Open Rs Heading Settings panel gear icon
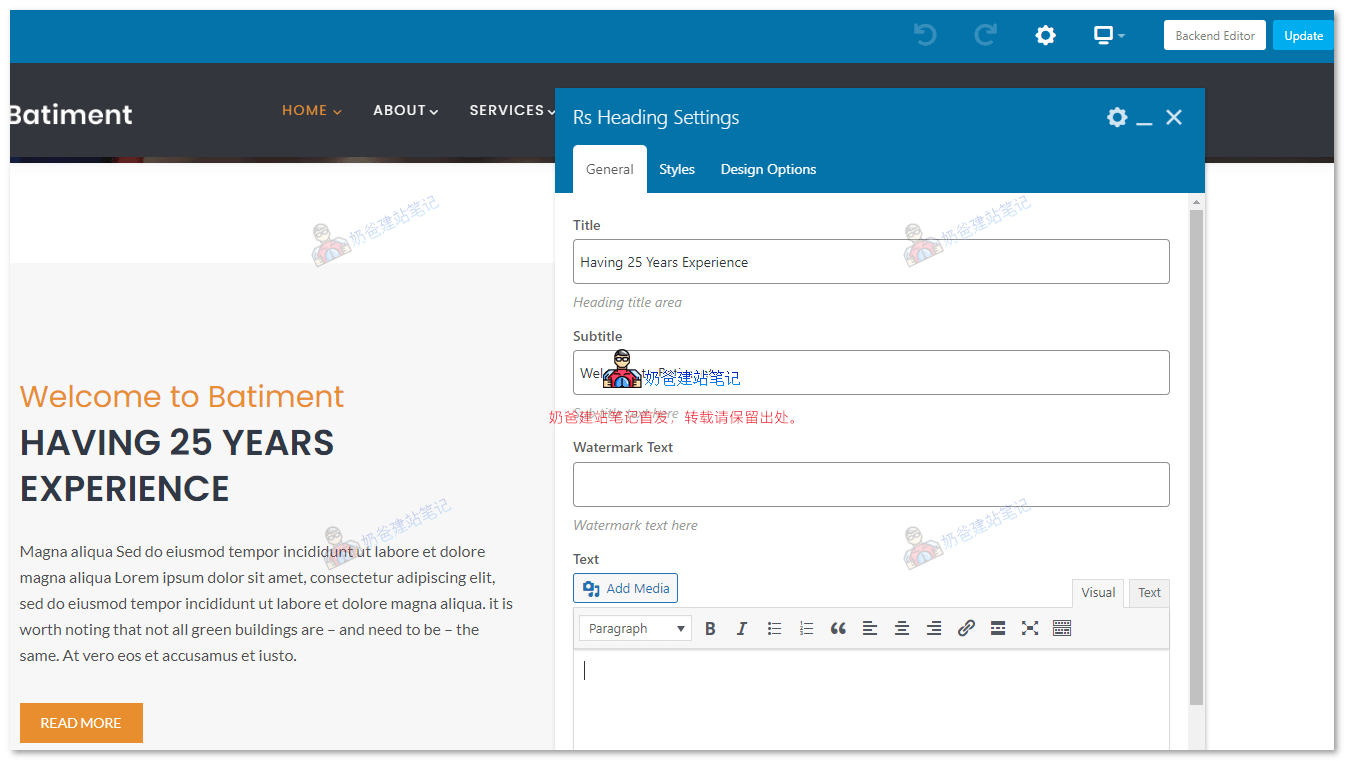 point(1117,118)
